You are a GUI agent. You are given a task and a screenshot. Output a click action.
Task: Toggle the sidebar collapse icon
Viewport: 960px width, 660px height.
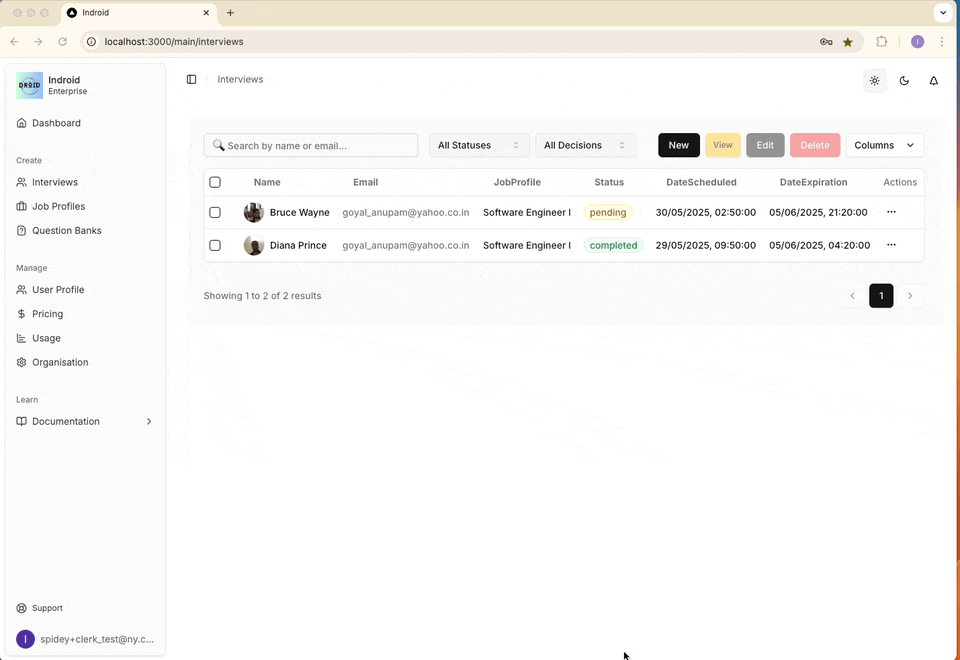click(191, 80)
